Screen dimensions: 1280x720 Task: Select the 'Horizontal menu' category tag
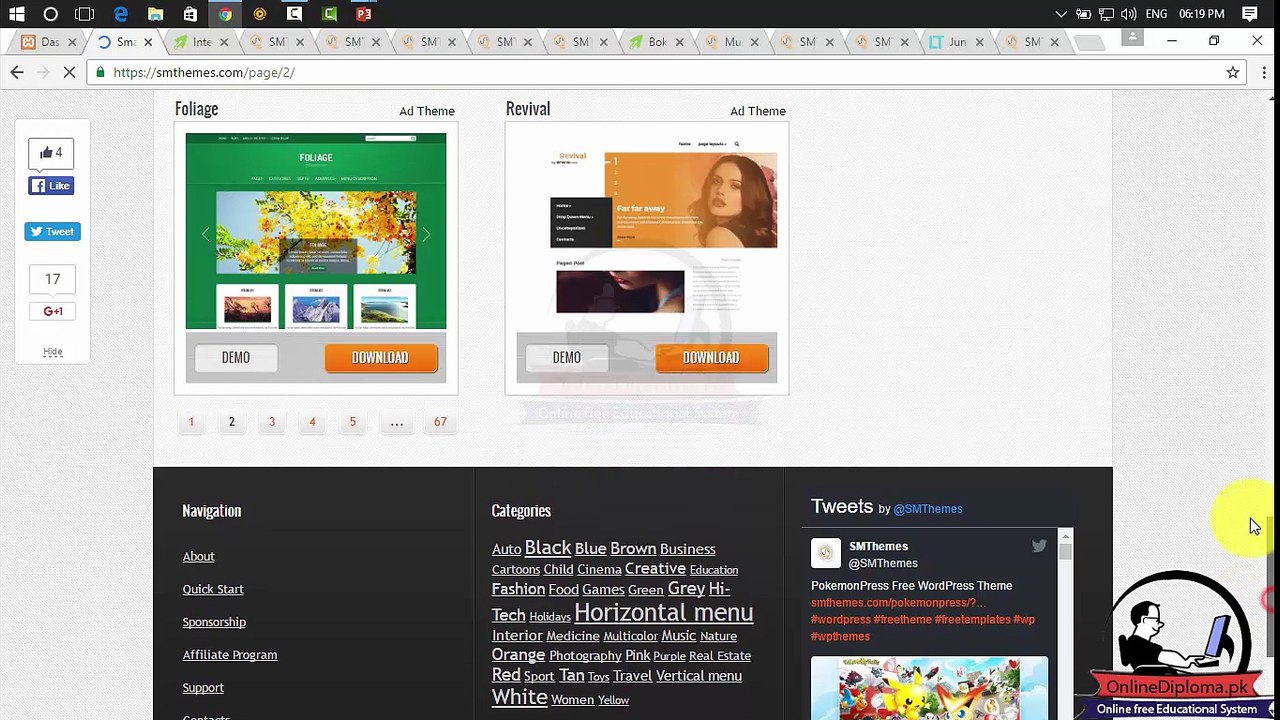pyautogui.click(x=663, y=612)
